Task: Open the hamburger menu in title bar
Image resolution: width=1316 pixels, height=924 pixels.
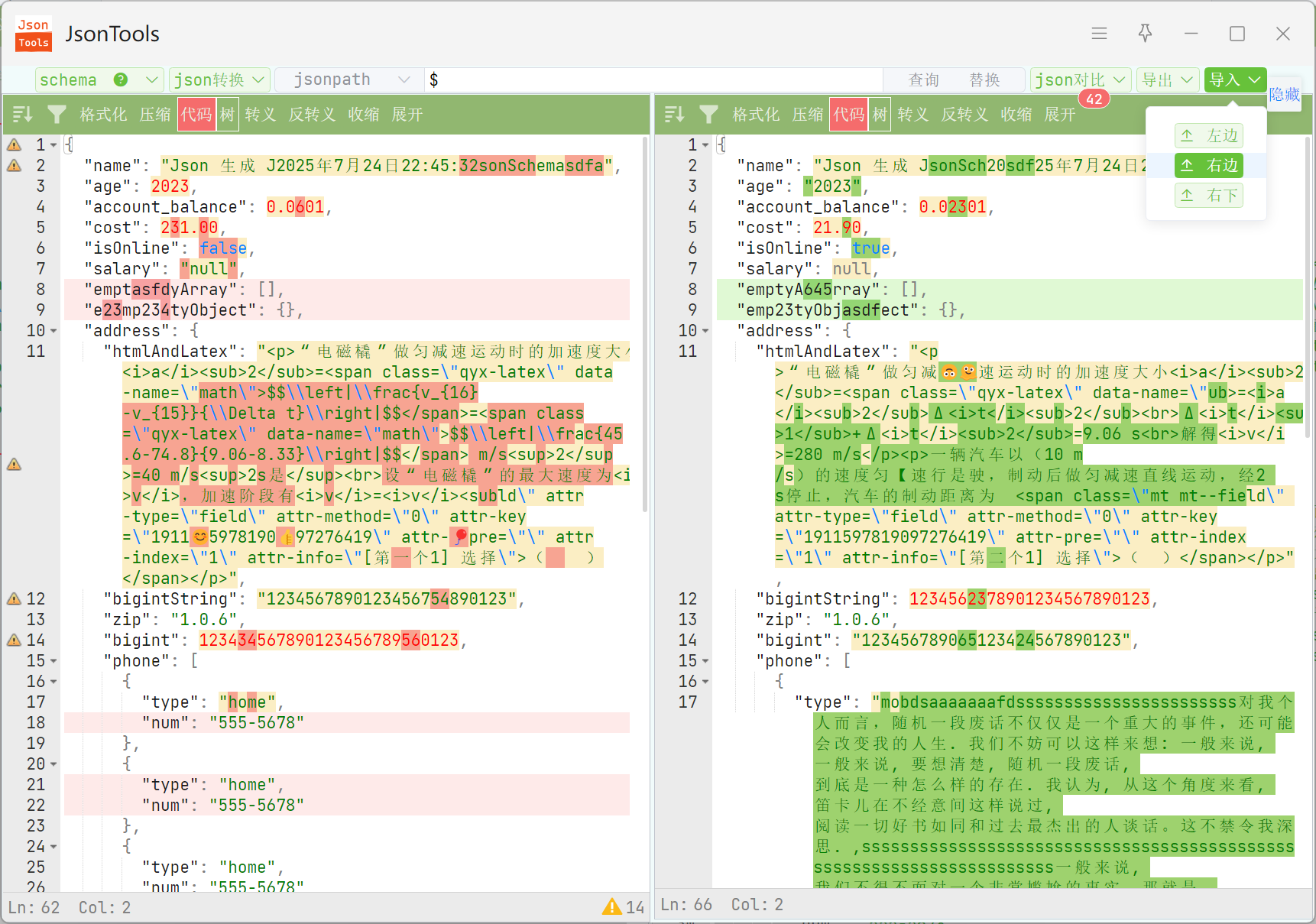Action: (x=1099, y=34)
